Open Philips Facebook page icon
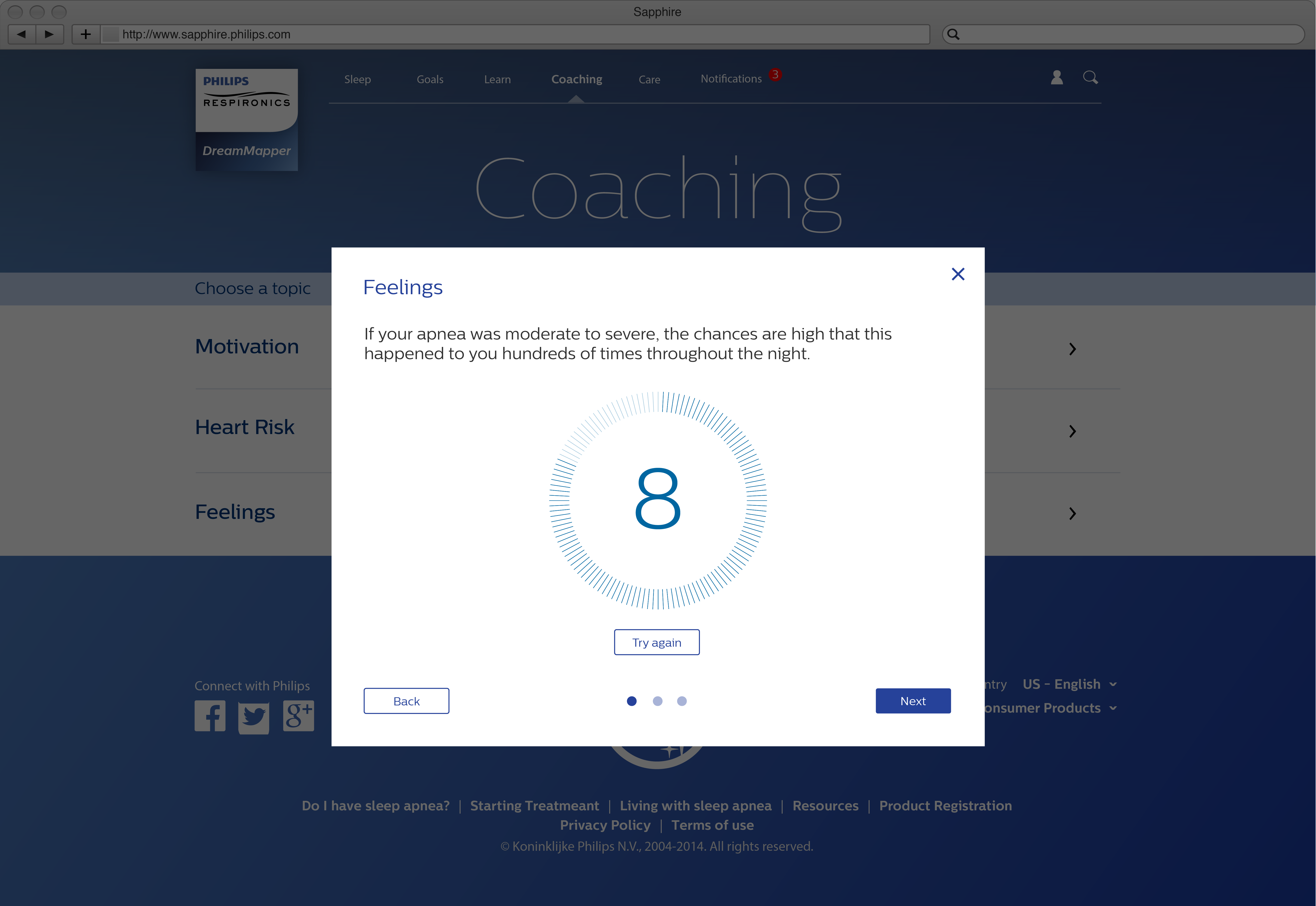 click(210, 716)
